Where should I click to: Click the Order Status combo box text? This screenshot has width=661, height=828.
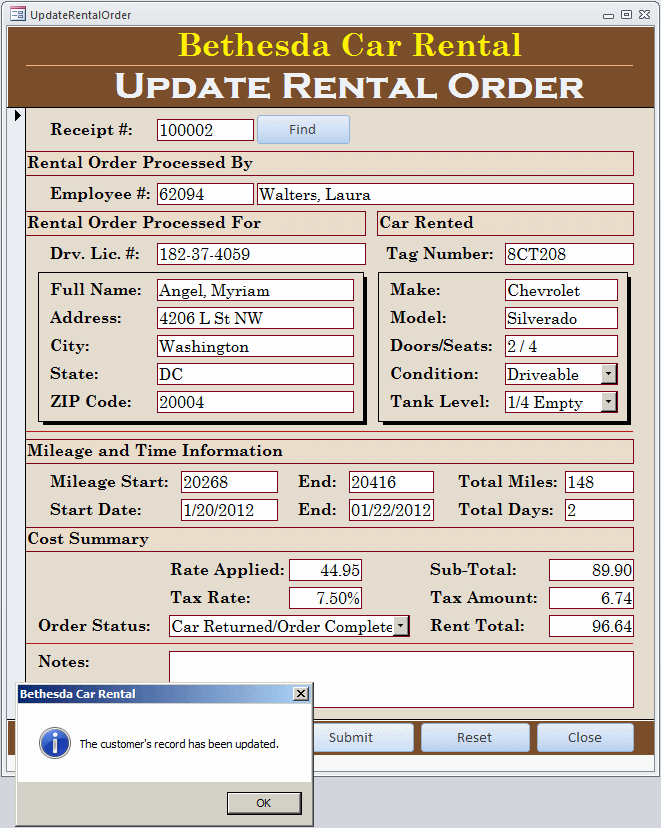[281, 626]
